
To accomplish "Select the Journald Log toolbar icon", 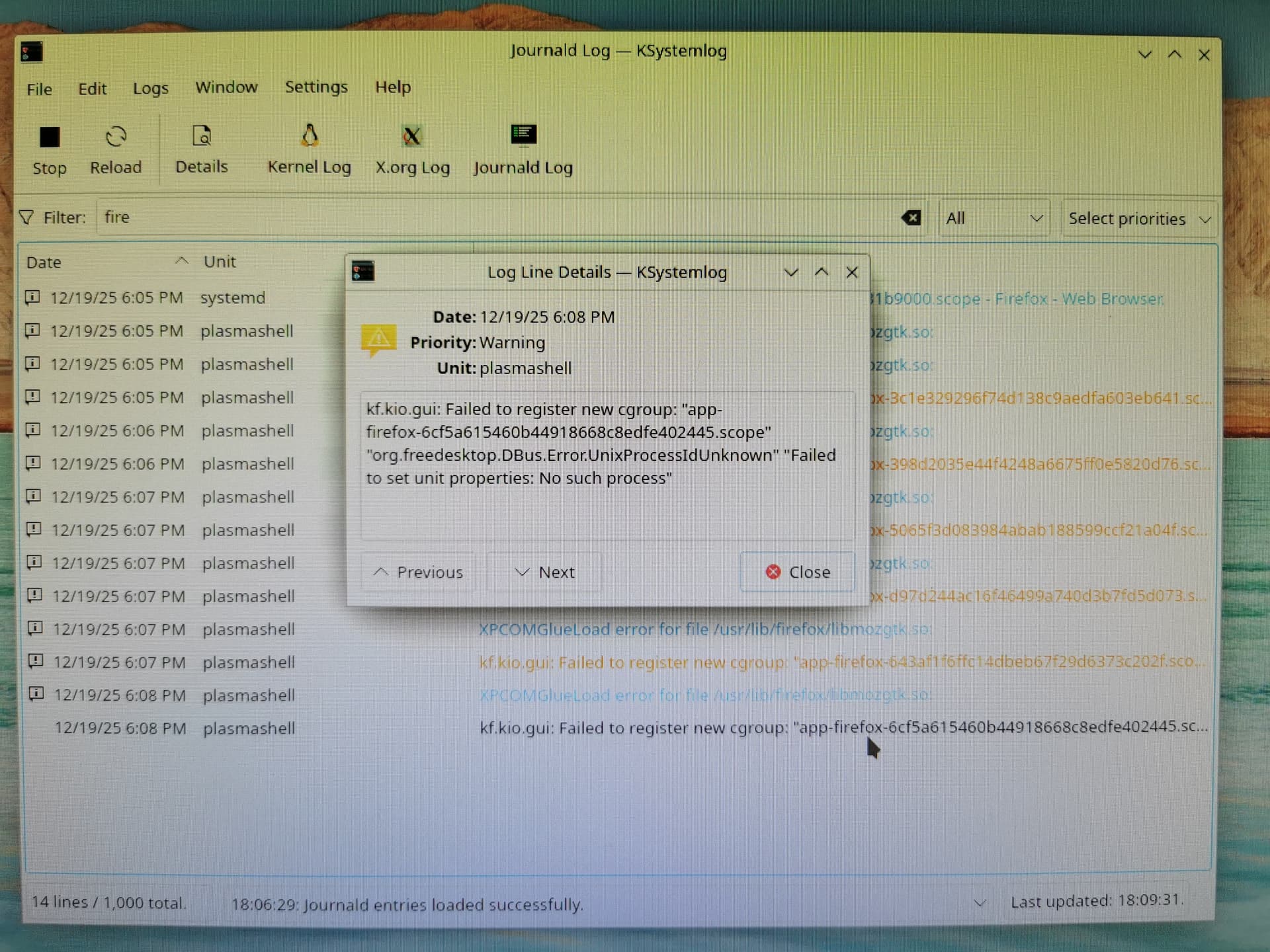I will click(x=523, y=135).
